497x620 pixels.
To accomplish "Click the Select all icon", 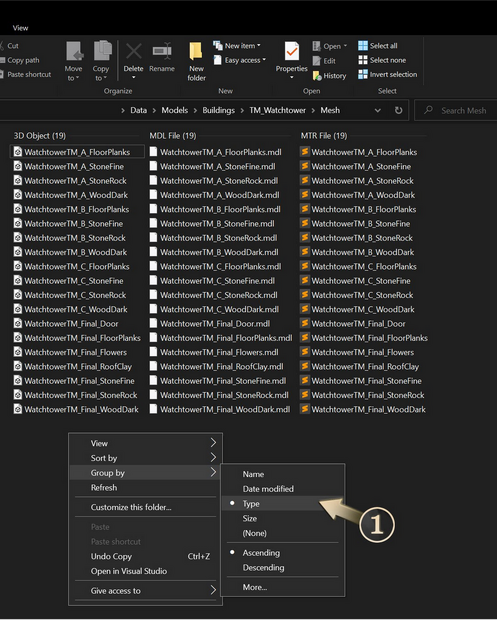I will coord(363,45).
